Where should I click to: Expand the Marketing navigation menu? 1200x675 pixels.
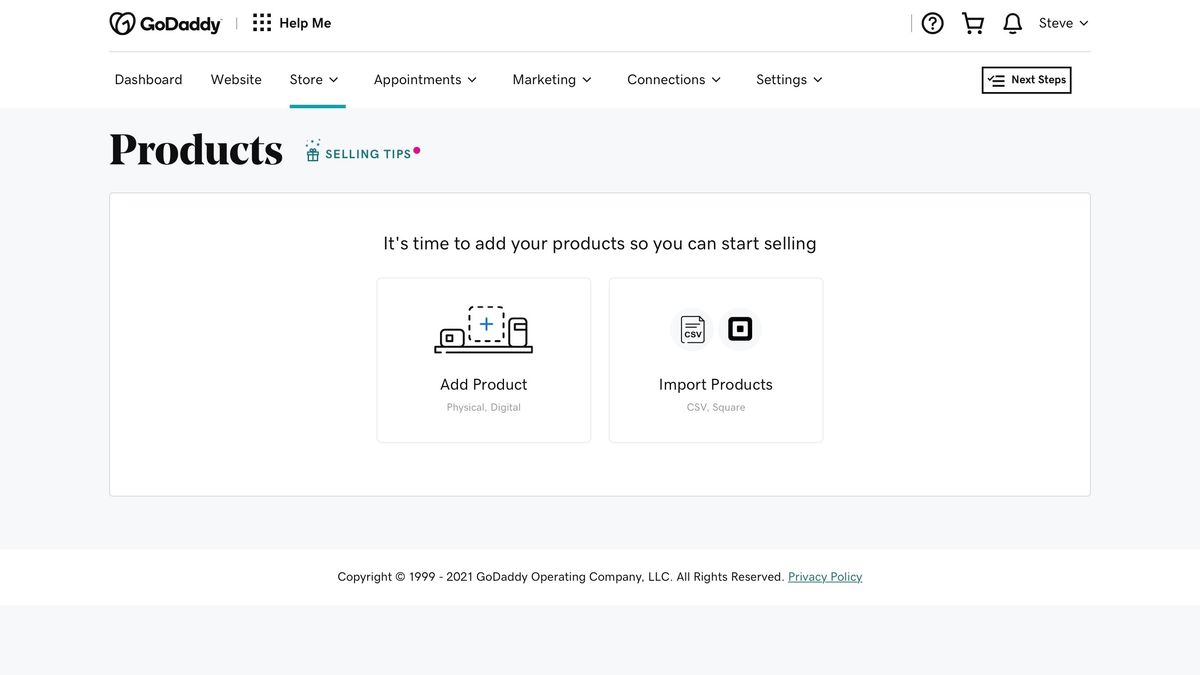coord(552,79)
